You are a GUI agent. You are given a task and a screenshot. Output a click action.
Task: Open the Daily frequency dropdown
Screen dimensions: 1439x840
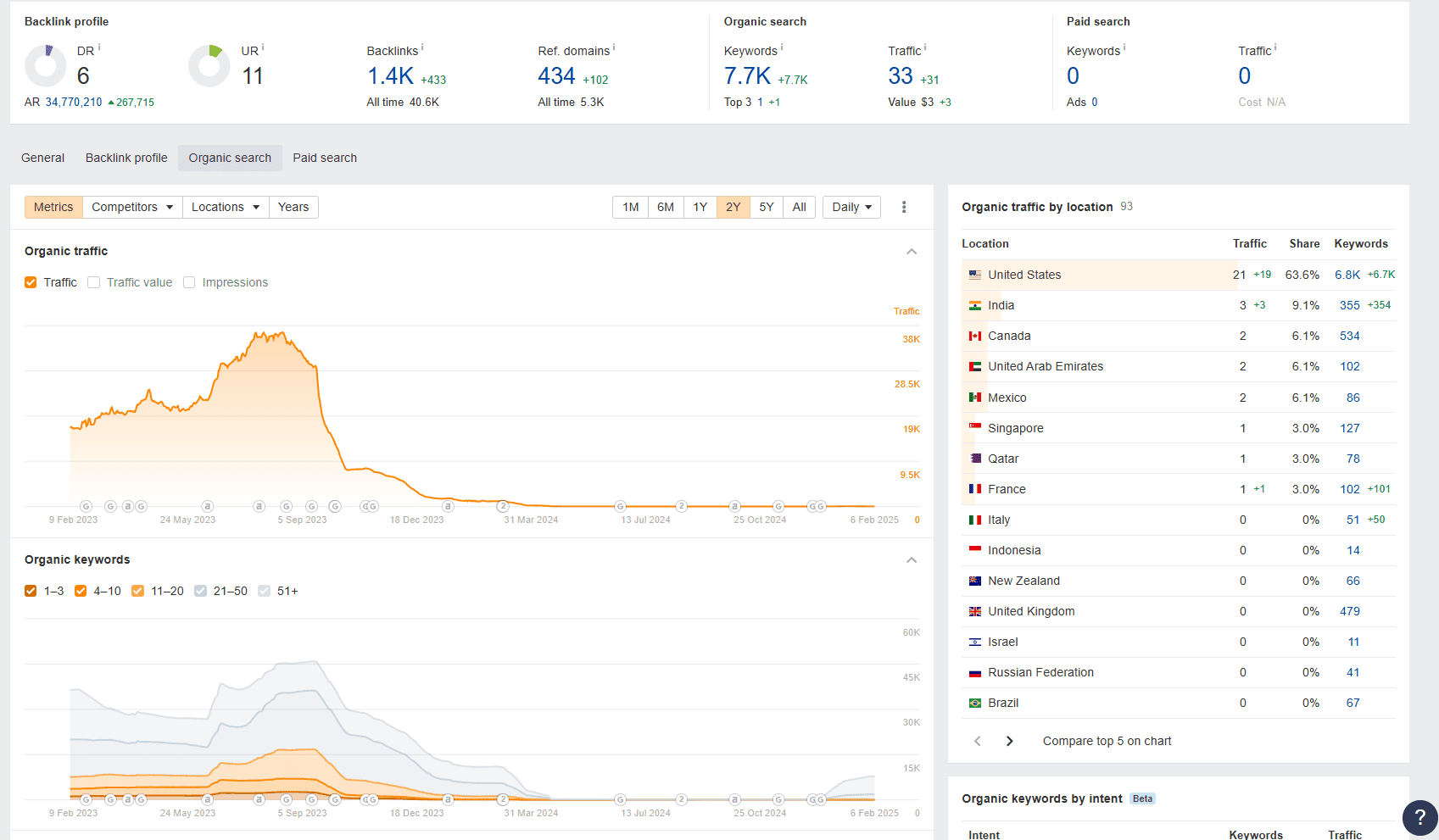point(851,207)
